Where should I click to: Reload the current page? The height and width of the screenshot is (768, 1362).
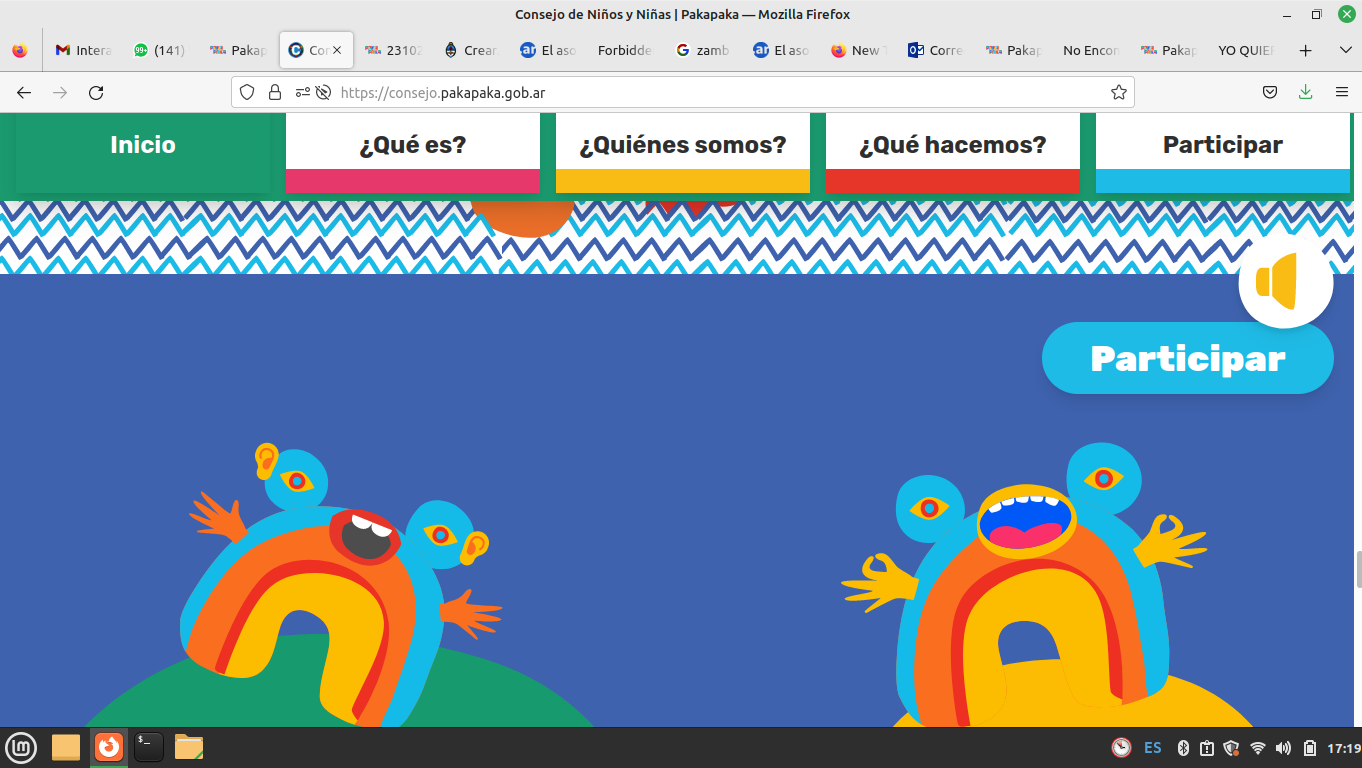point(96,92)
